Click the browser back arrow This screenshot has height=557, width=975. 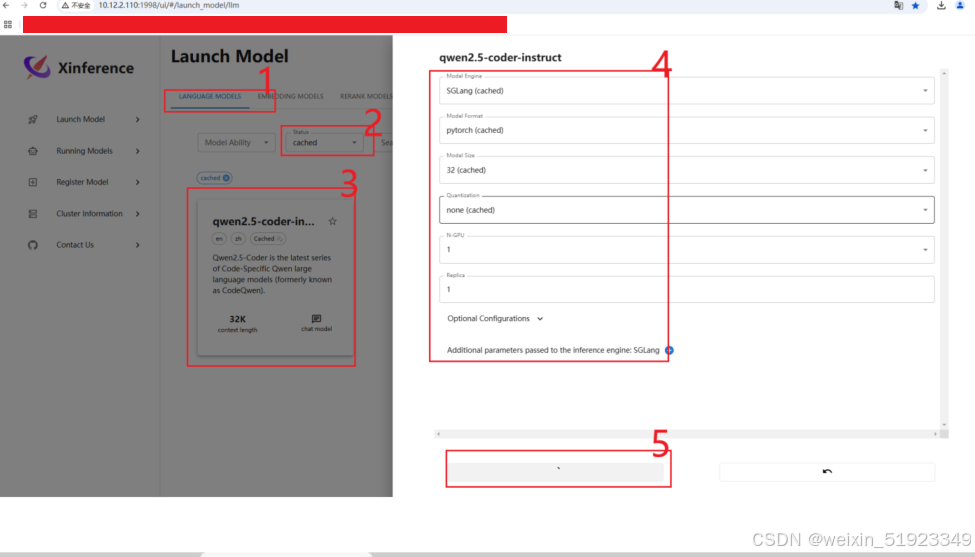tap(6, 5)
